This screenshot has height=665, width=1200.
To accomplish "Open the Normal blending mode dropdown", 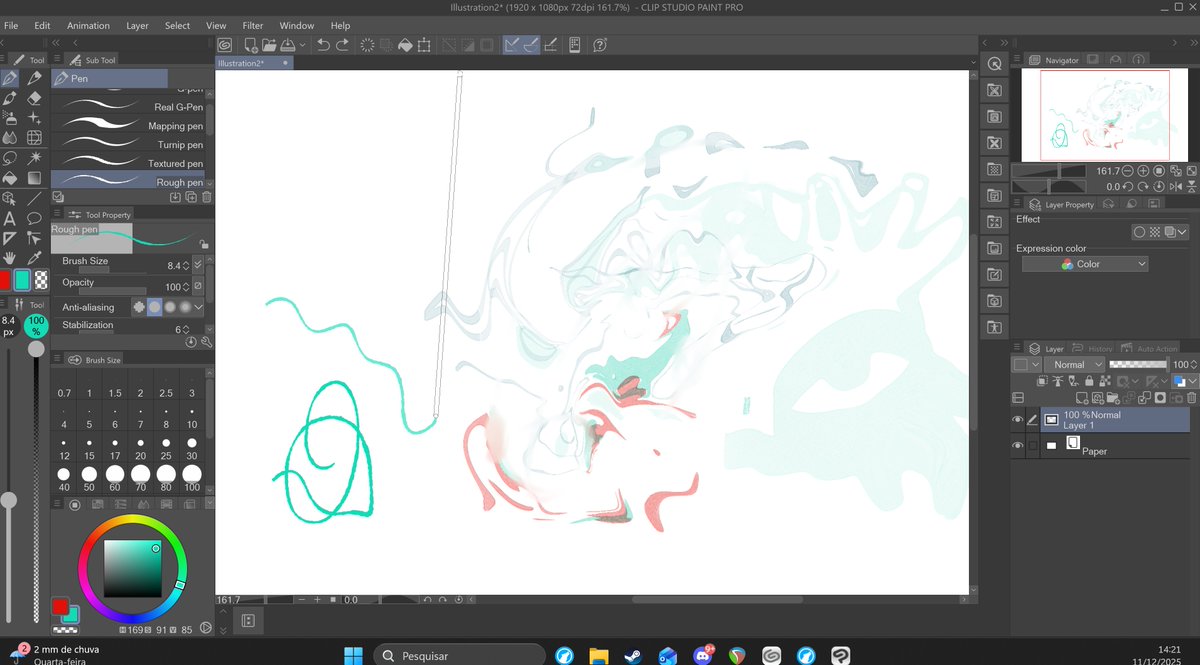I will [x=1075, y=364].
